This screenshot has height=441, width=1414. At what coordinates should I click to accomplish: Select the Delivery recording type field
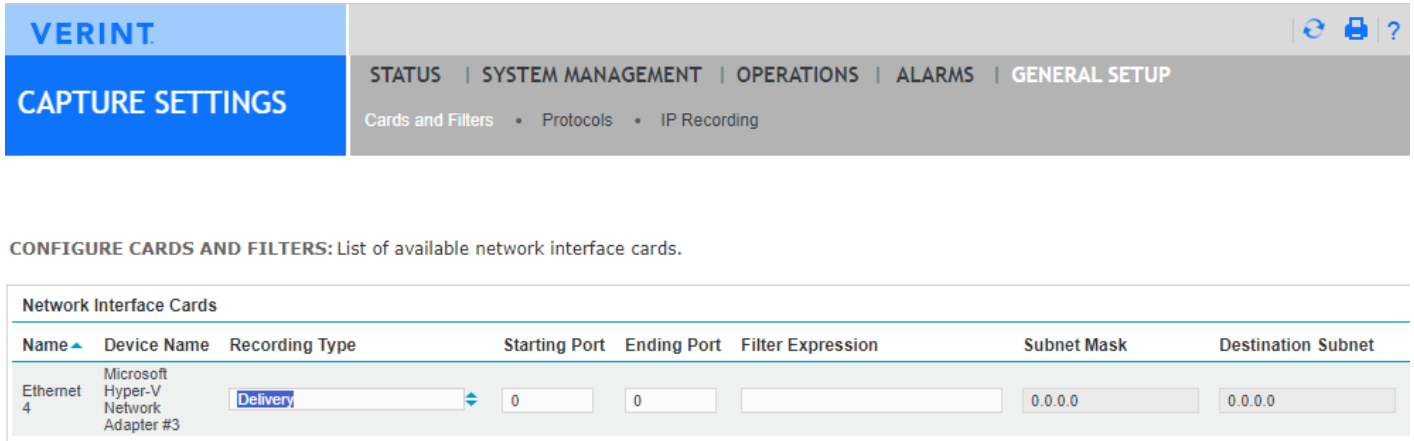tap(346, 400)
